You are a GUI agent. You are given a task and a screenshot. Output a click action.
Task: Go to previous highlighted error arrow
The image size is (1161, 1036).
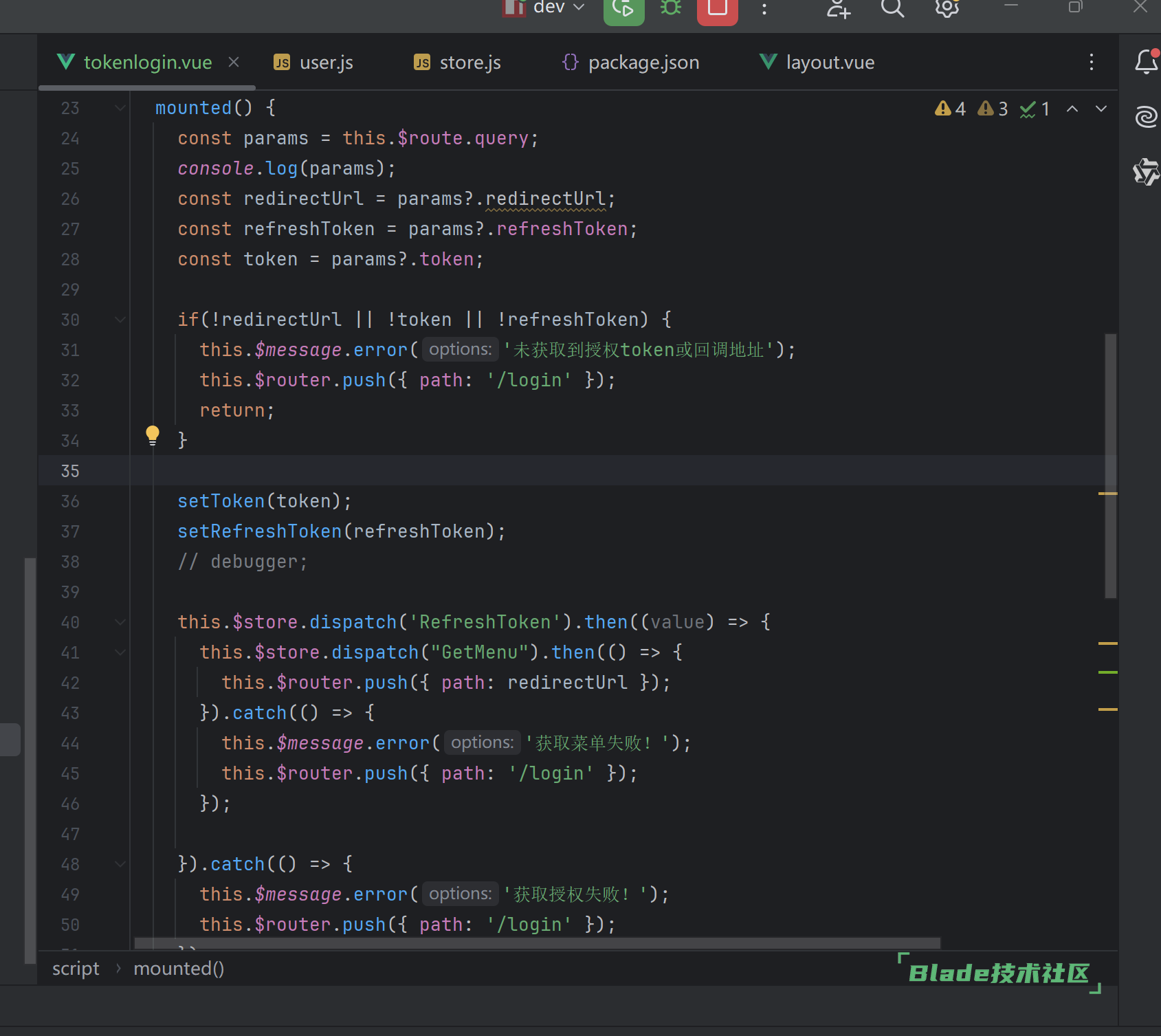(1072, 109)
